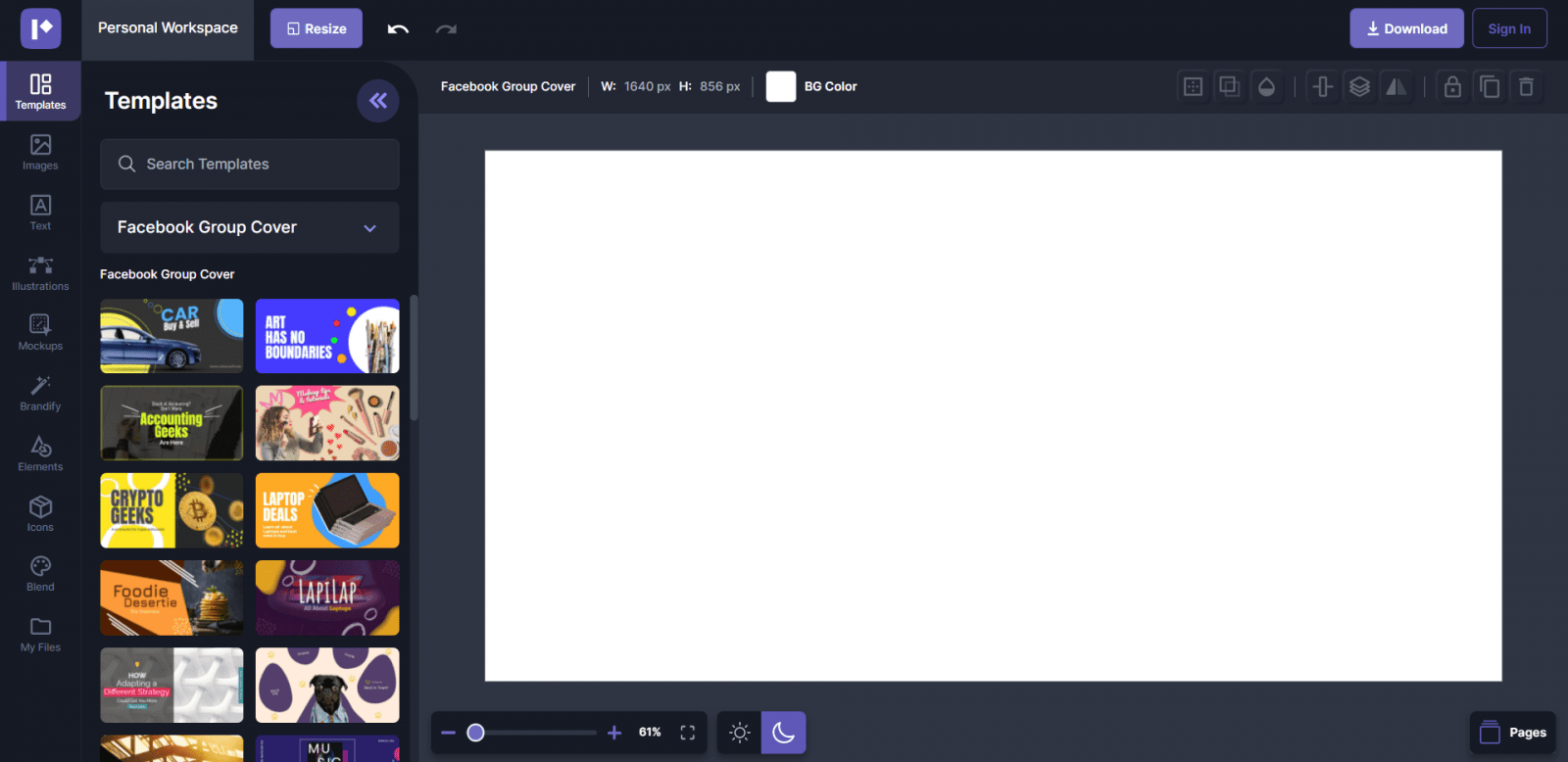Click the Search Templates input field
1568x762 pixels.
pos(249,164)
